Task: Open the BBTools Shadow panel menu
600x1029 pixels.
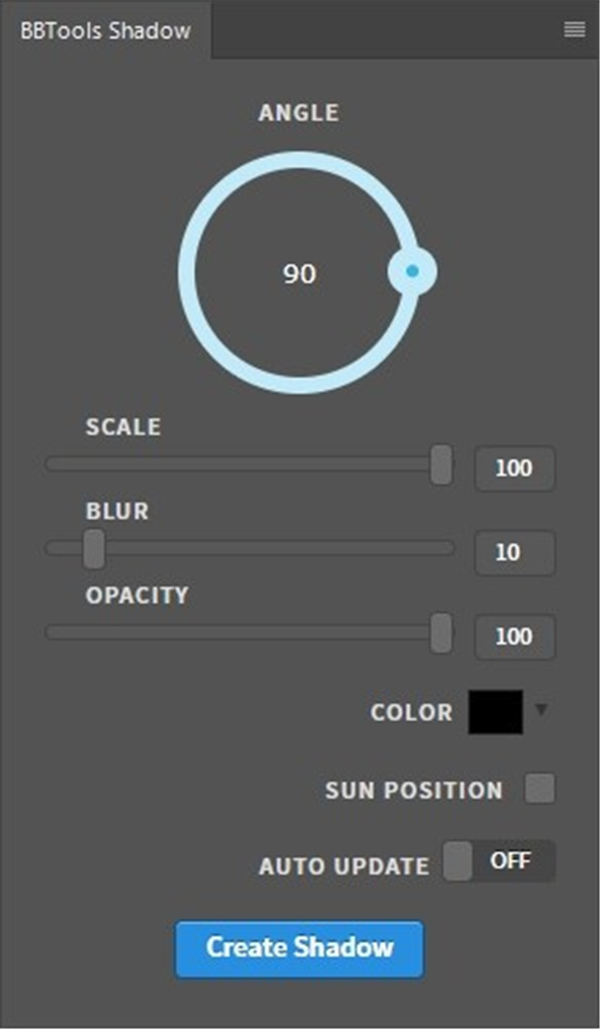Action: (574, 29)
